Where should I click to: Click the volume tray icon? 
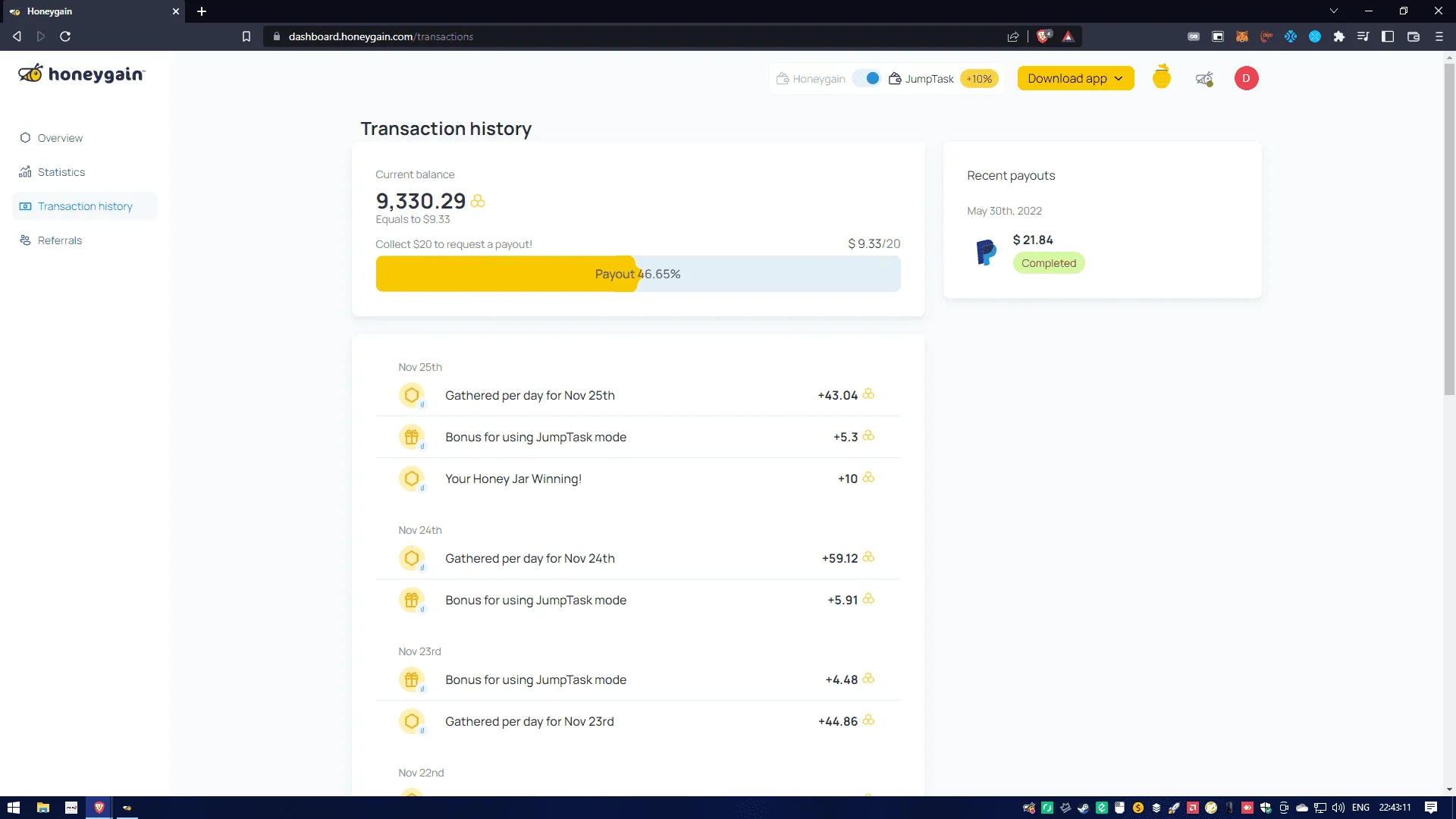(x=1338, y=808)
